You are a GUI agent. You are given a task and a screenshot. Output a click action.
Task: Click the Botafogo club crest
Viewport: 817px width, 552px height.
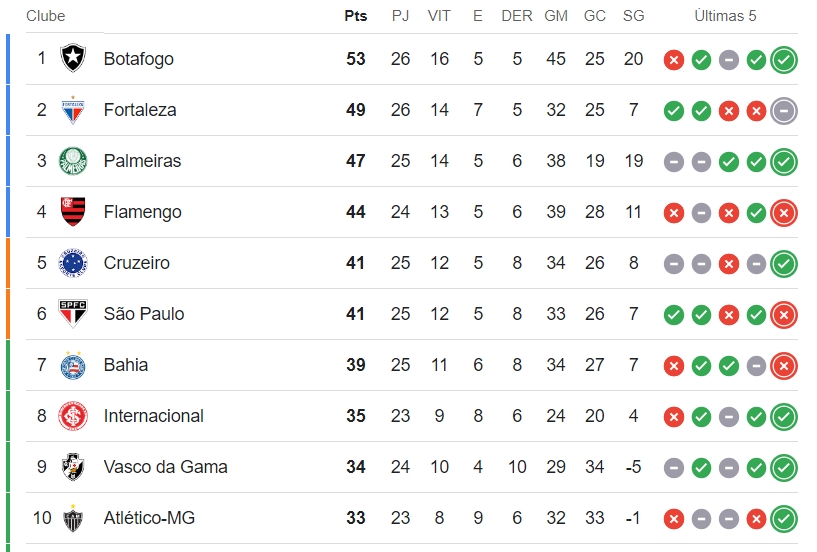73,58
